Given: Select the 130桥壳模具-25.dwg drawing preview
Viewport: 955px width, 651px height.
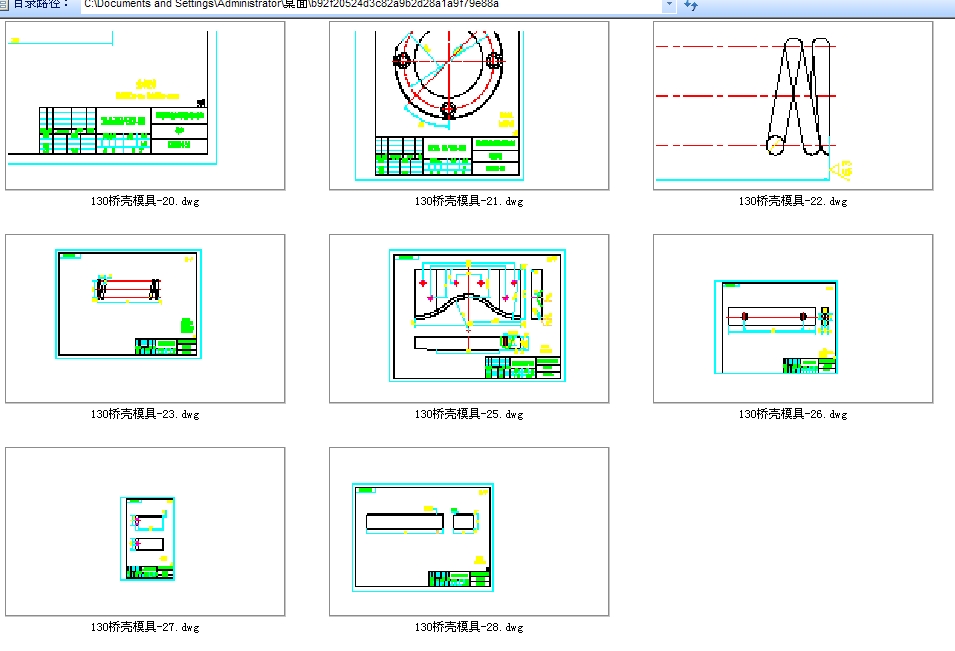Looking at the screenshot, I should tap(469, 318).
